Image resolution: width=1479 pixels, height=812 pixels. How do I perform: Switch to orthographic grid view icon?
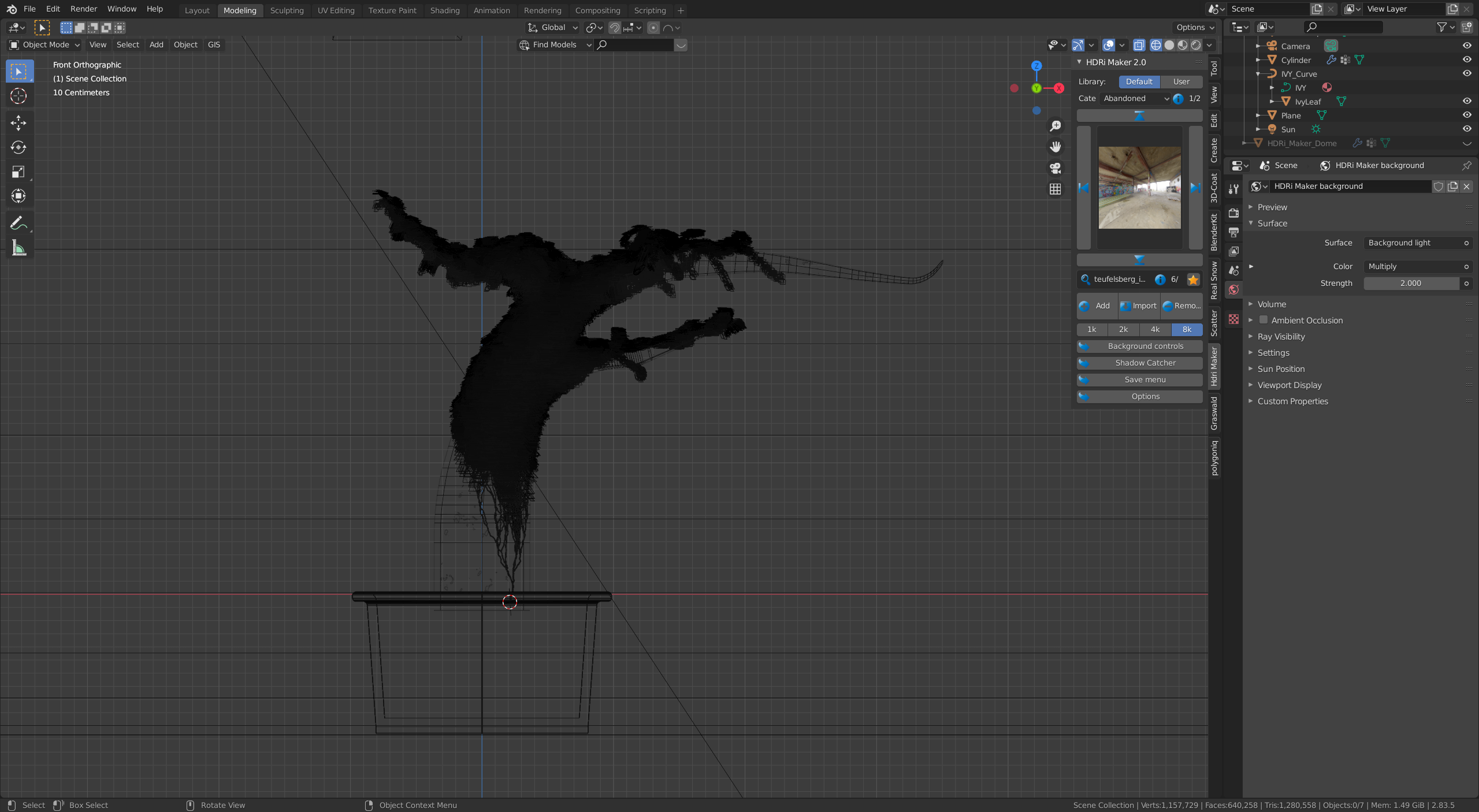tap(1056, 189)
